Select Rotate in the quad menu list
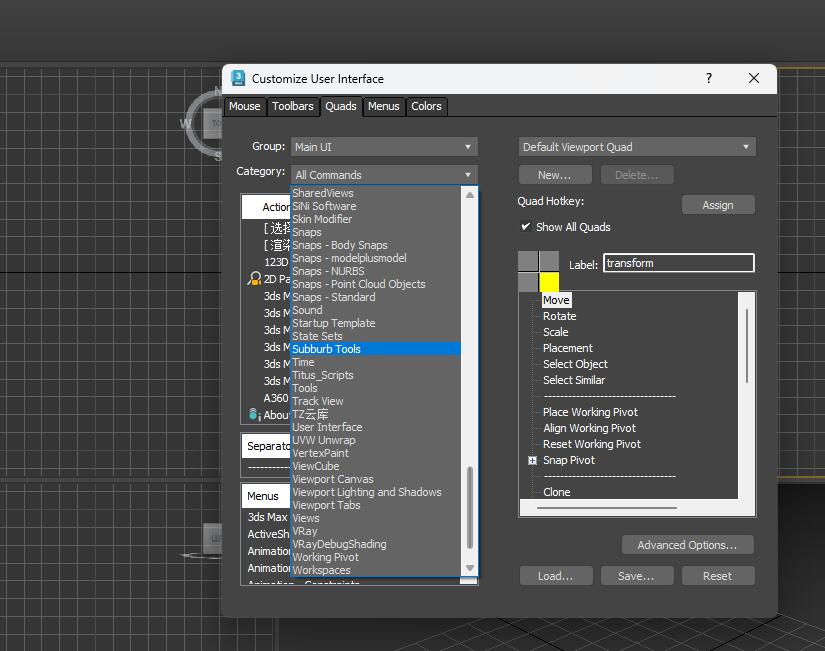Screen dimensions: 825x651 point(559,316)
